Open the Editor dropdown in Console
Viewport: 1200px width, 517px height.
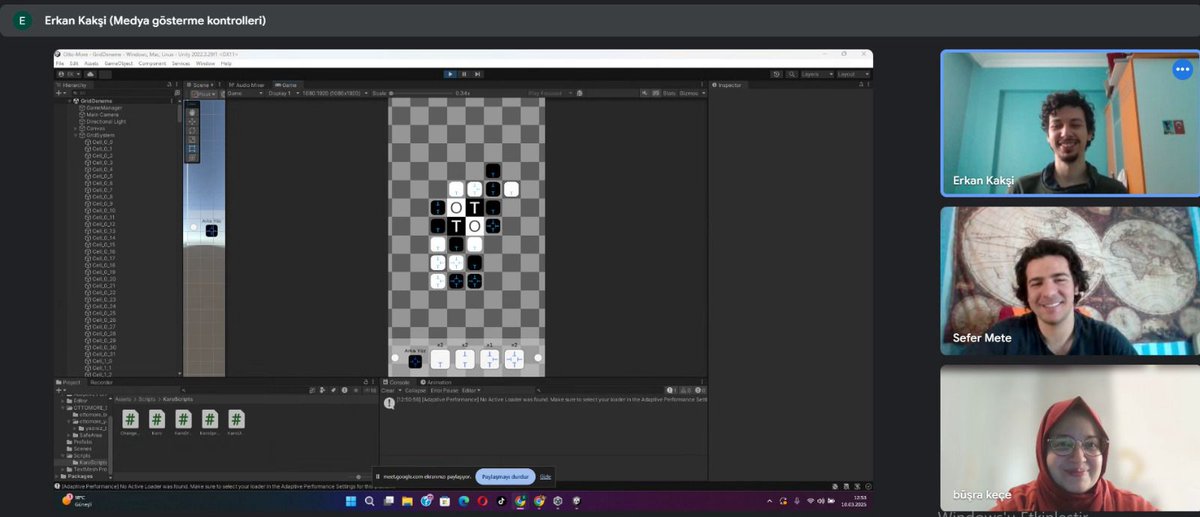470,390
